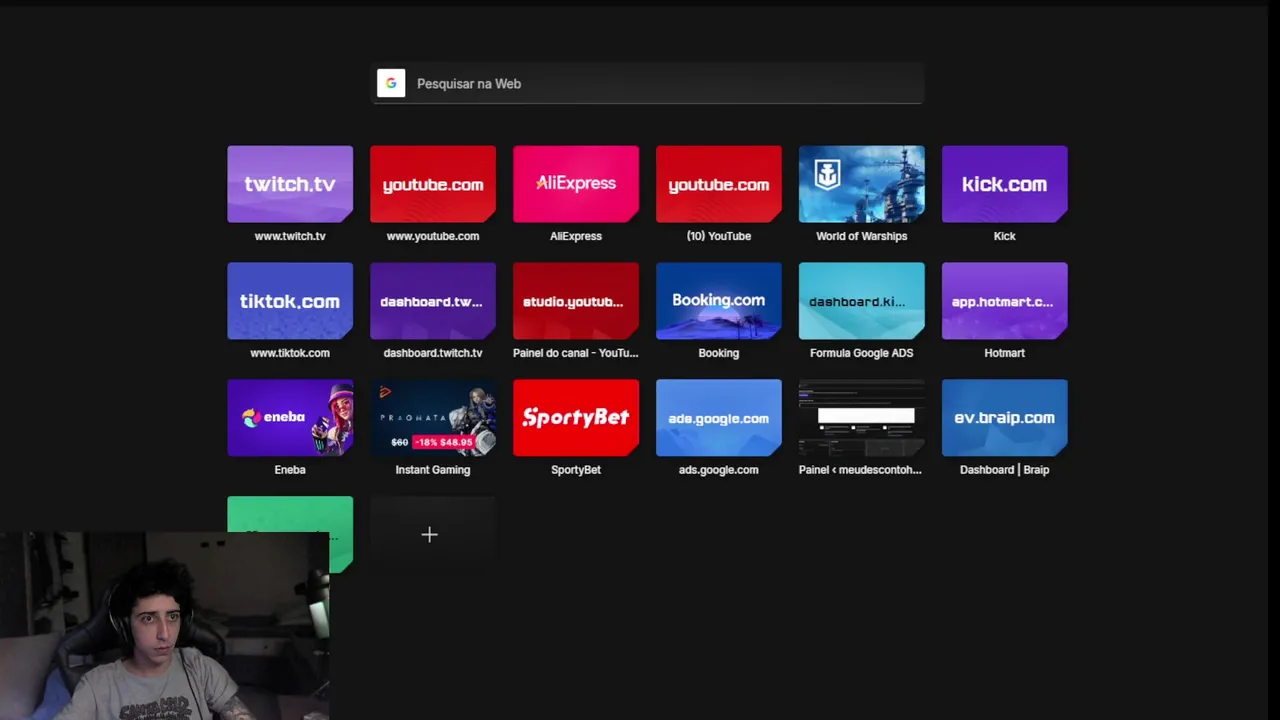Click the www.tiktok.com label
The height and width of the screenshot is (720, 1280).
290,353
